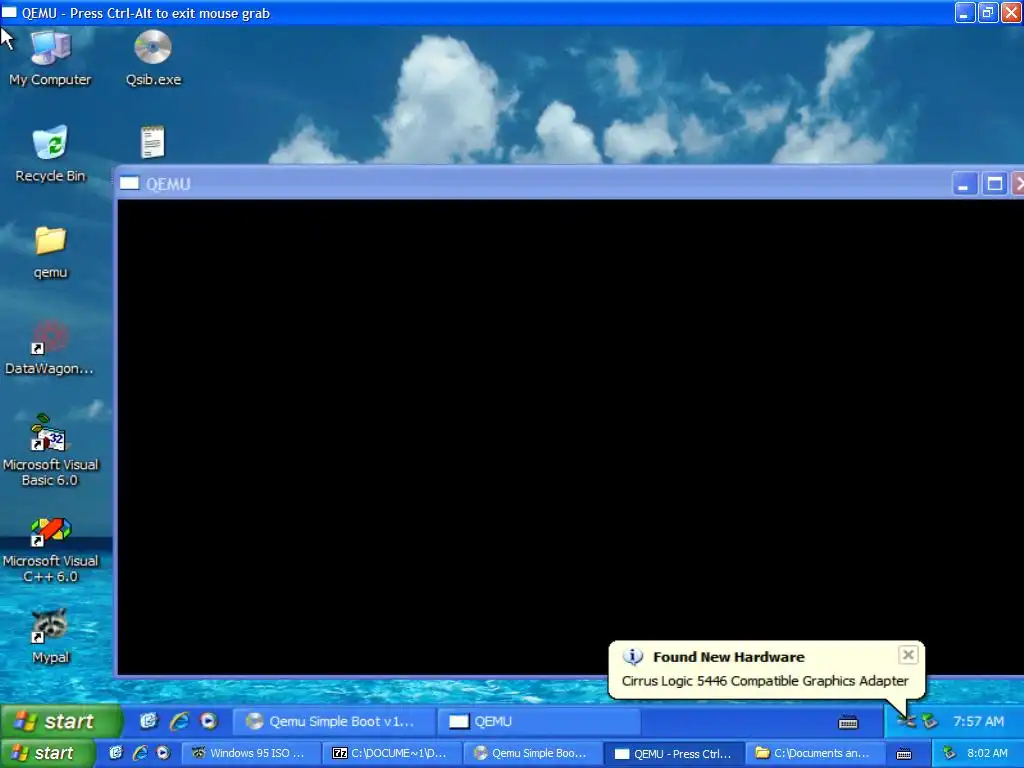
Task: Click the inner QEMU window title bar icon
Action: coord(129,184)
